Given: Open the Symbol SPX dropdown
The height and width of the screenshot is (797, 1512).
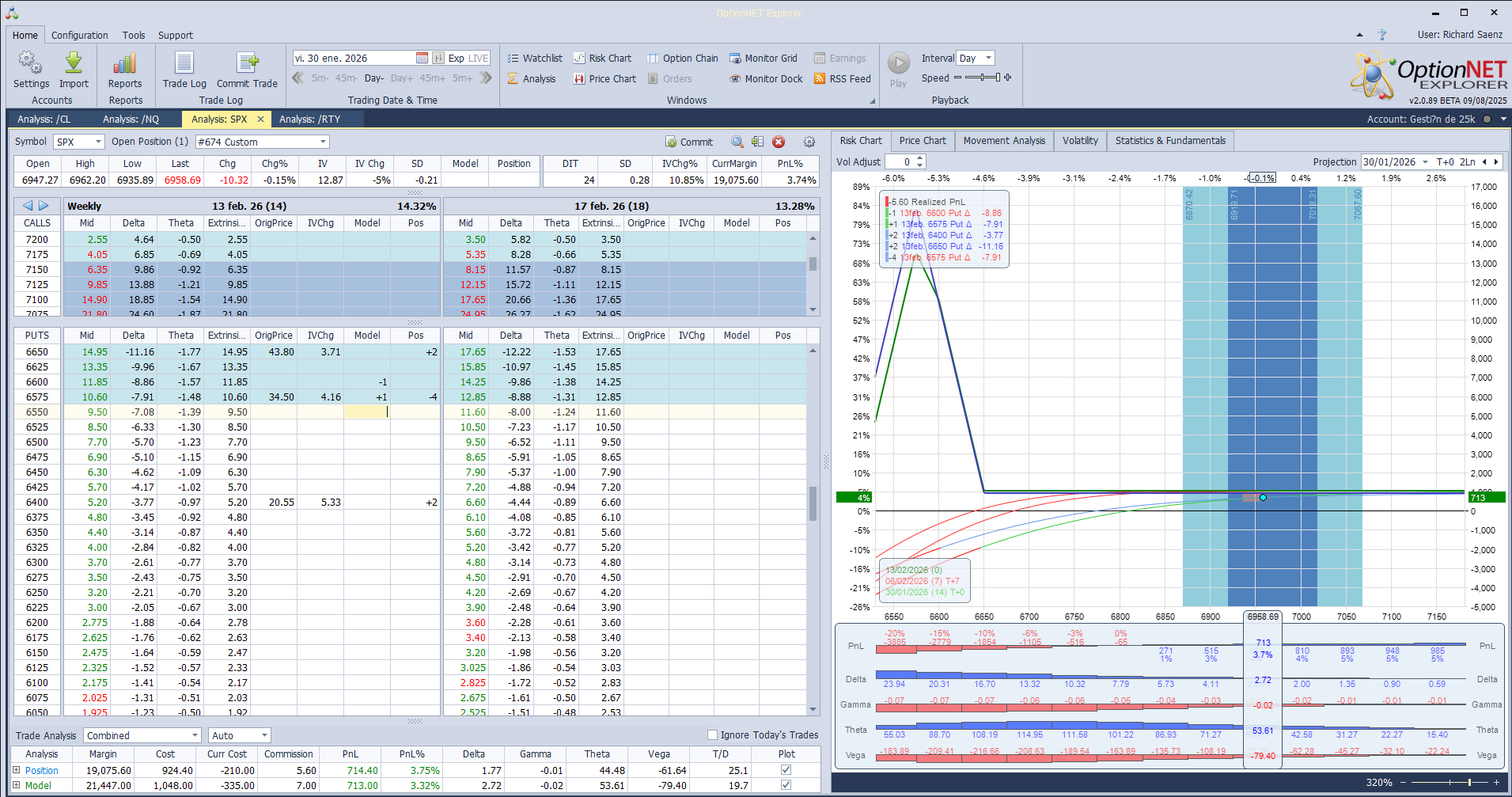Looking at the screenshot, I should click(98, 142).
